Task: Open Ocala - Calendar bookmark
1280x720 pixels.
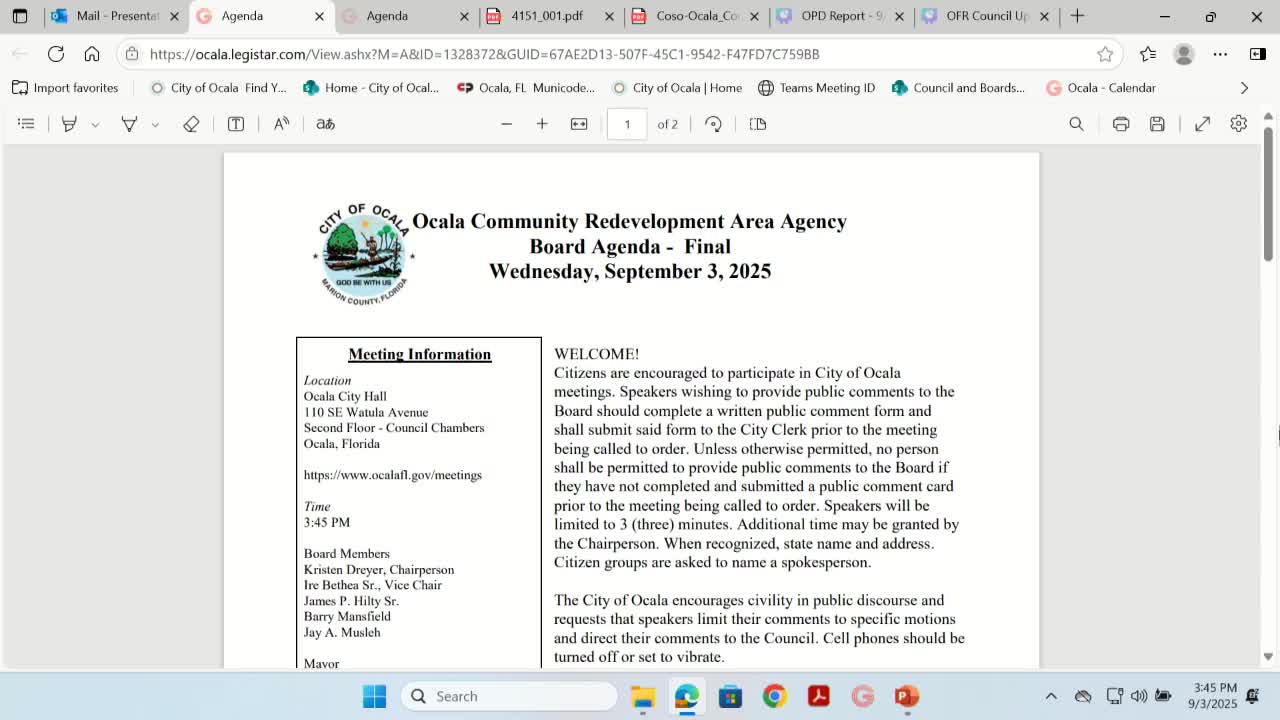Action: pos(1101,88)
